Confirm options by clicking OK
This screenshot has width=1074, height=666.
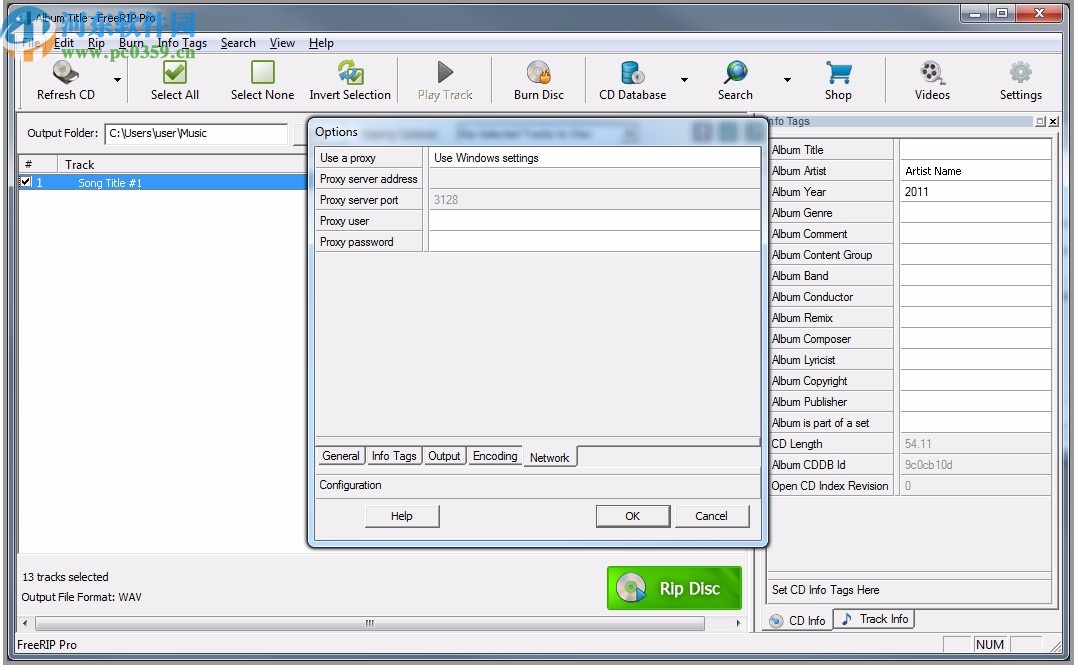click(x=632, y=516)
